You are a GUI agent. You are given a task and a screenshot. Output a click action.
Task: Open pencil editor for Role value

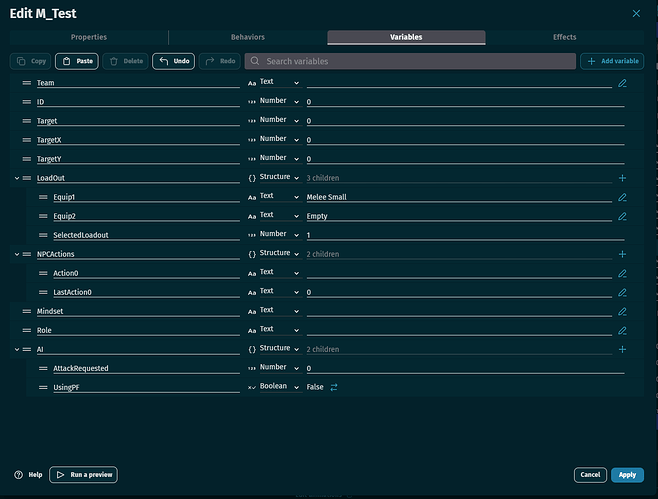coord(622,331)
